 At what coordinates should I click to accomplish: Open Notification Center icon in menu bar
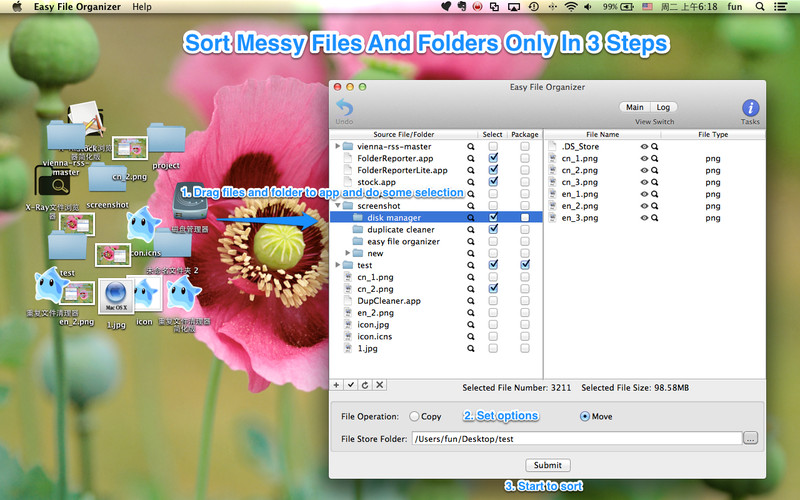click(780, 7)
